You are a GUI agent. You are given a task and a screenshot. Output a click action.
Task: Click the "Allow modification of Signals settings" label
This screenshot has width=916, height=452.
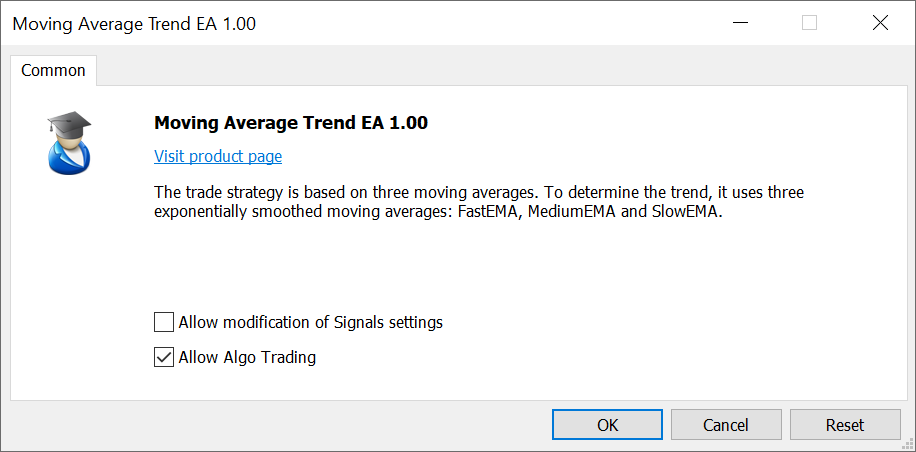(310, 322)
